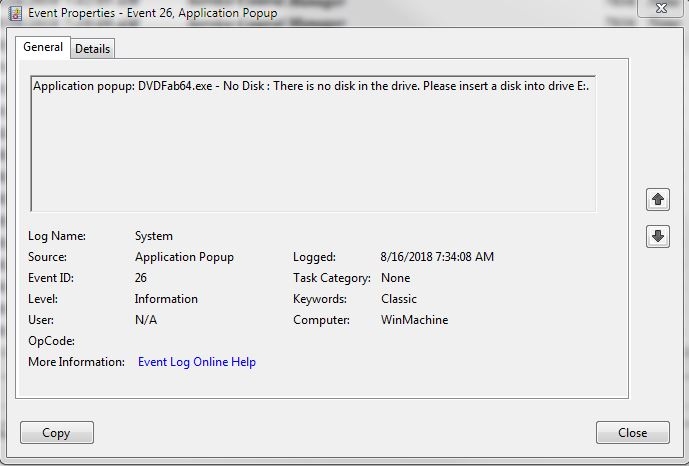The height and width of the screenshot is (466, 689).
Task: Switch to the General tab
Action: click(42, 47)
